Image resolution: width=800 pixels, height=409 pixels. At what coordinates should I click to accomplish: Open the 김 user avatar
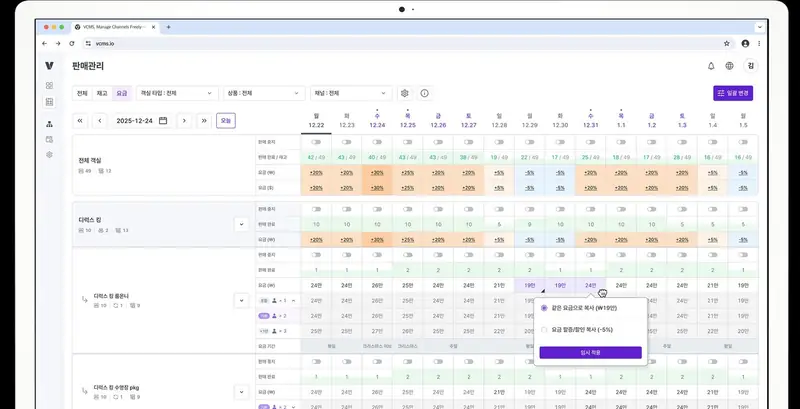tap(751, 66)
